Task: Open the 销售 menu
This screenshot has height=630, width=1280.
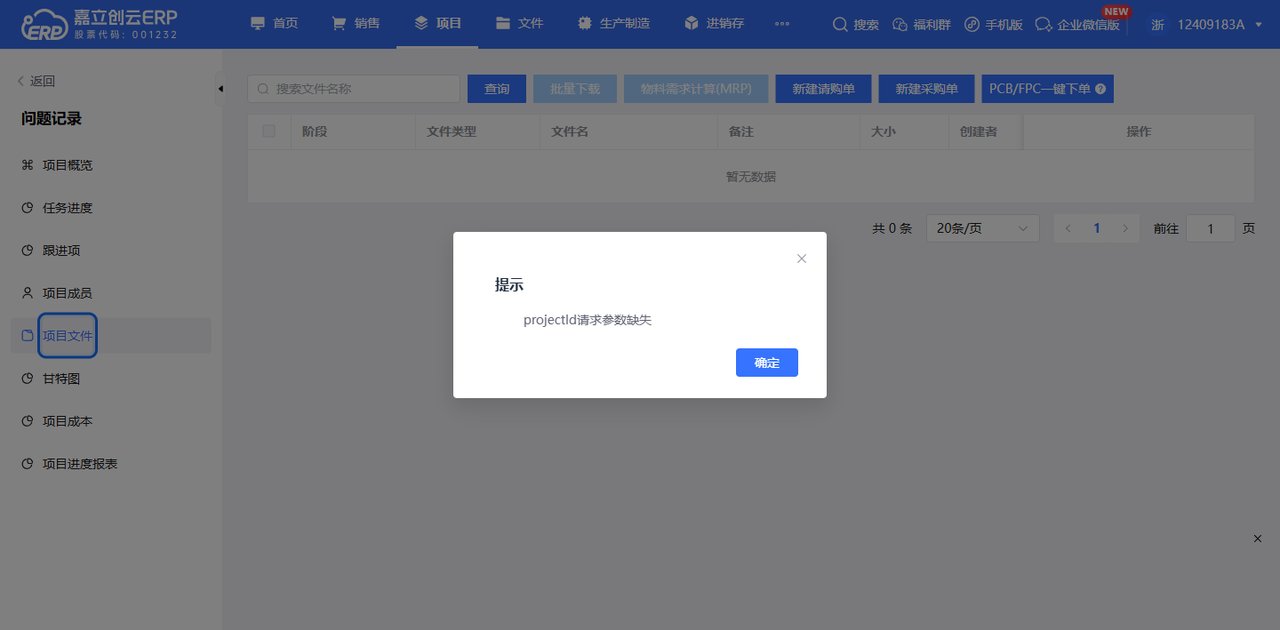Action: click(x=356, y=23)
